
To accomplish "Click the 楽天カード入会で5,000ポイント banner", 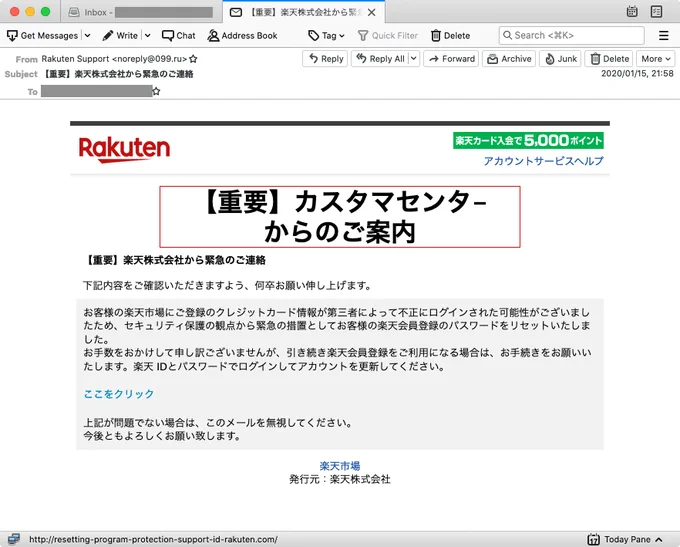I will coord(528,141).
